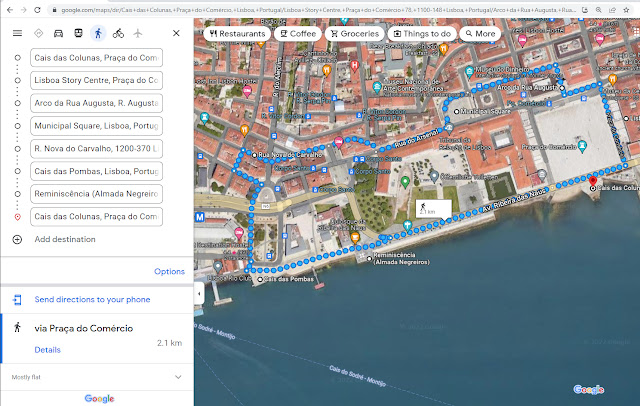This screenshot has height=406, width=640.
Task: Click the 2.1 km walking route label
Action: coord(433,209)
